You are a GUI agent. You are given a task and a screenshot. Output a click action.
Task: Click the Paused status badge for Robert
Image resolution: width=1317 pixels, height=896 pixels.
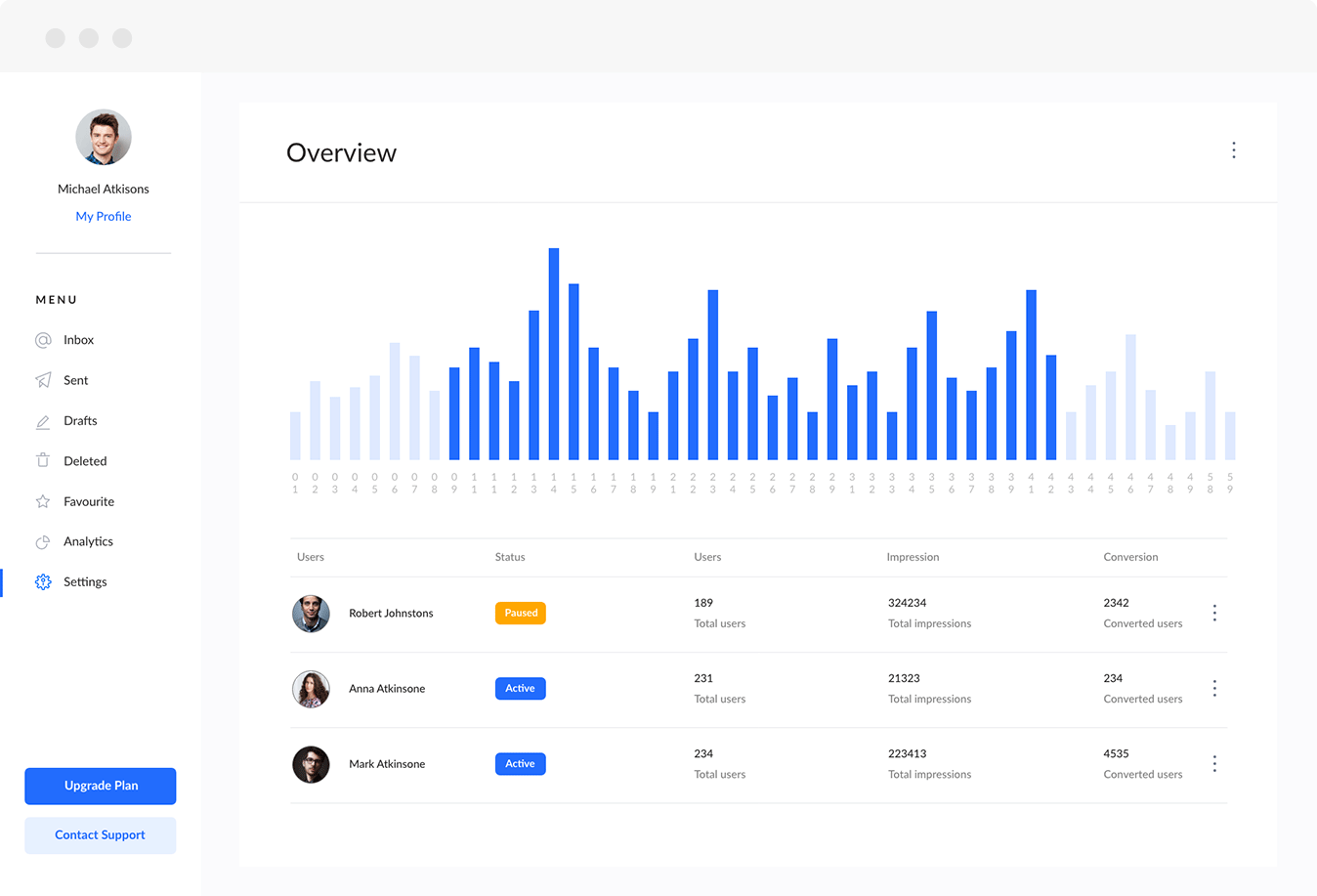(520, 613)
